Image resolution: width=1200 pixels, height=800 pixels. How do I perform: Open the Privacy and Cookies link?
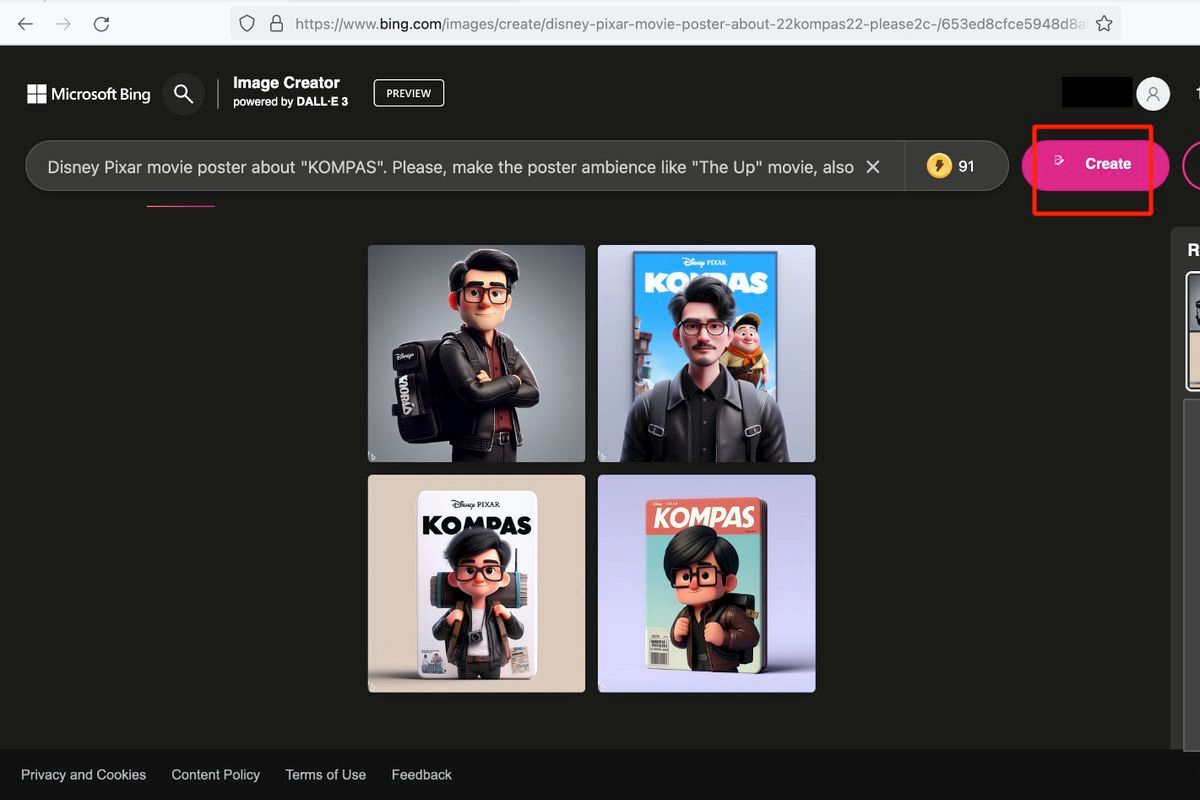point(83,775)
